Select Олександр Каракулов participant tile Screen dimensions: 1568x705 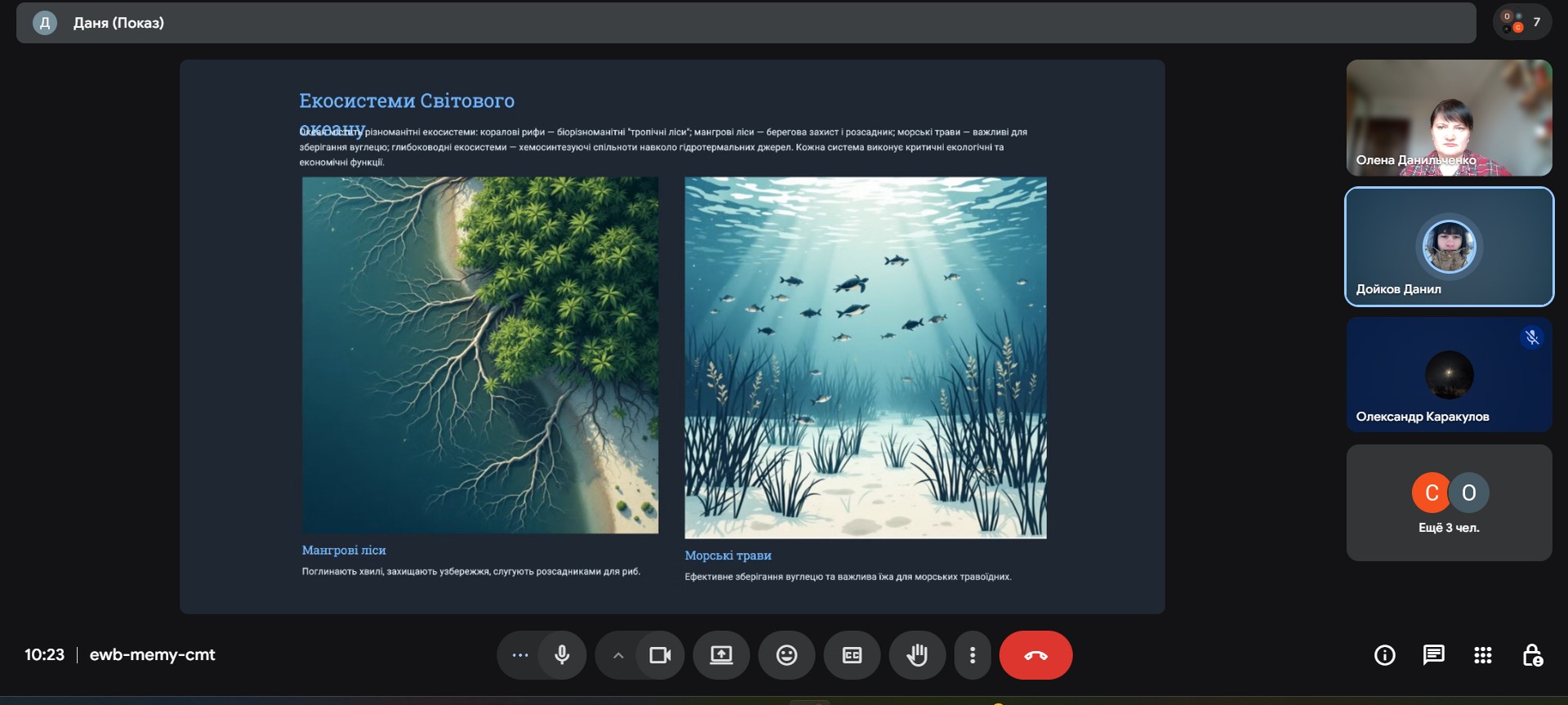coord(1449,374)
